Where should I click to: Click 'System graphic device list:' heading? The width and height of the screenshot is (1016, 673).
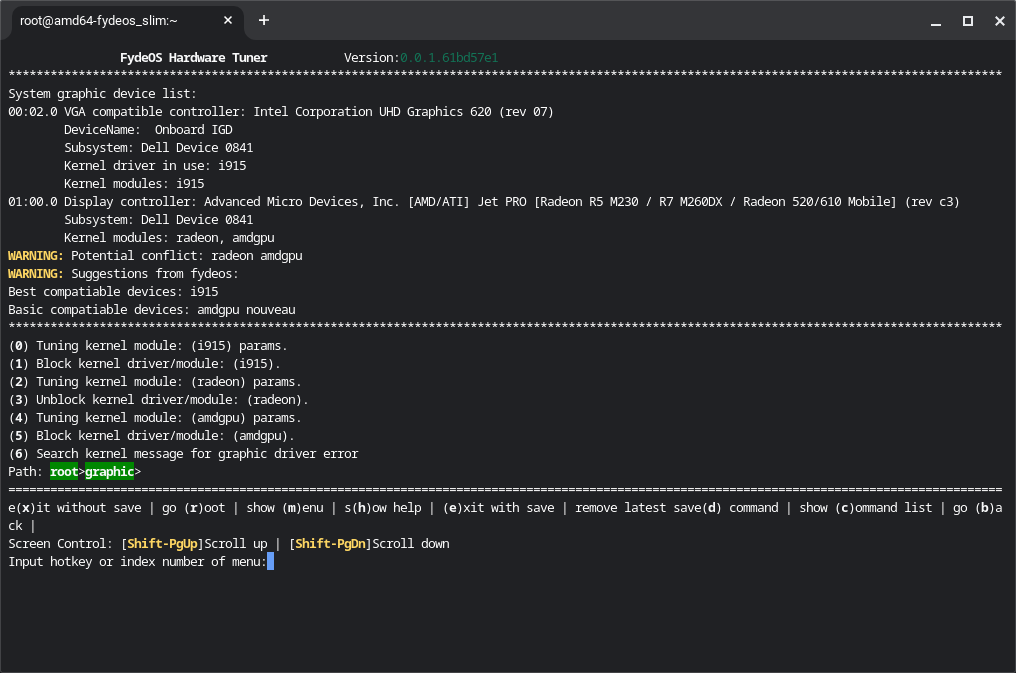[102, 94]
